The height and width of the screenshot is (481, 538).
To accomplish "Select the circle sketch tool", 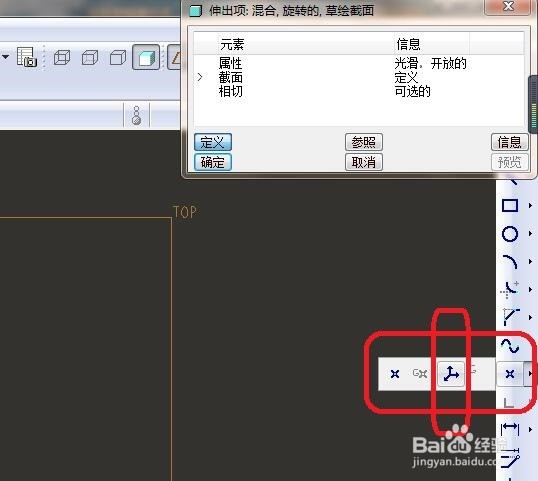I will [x=510, y=234].
